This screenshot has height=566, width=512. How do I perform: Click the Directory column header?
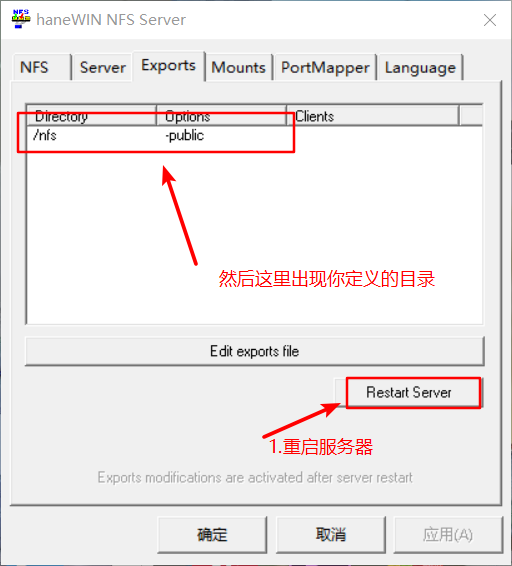pyautogui.click(x=92, y=116)
